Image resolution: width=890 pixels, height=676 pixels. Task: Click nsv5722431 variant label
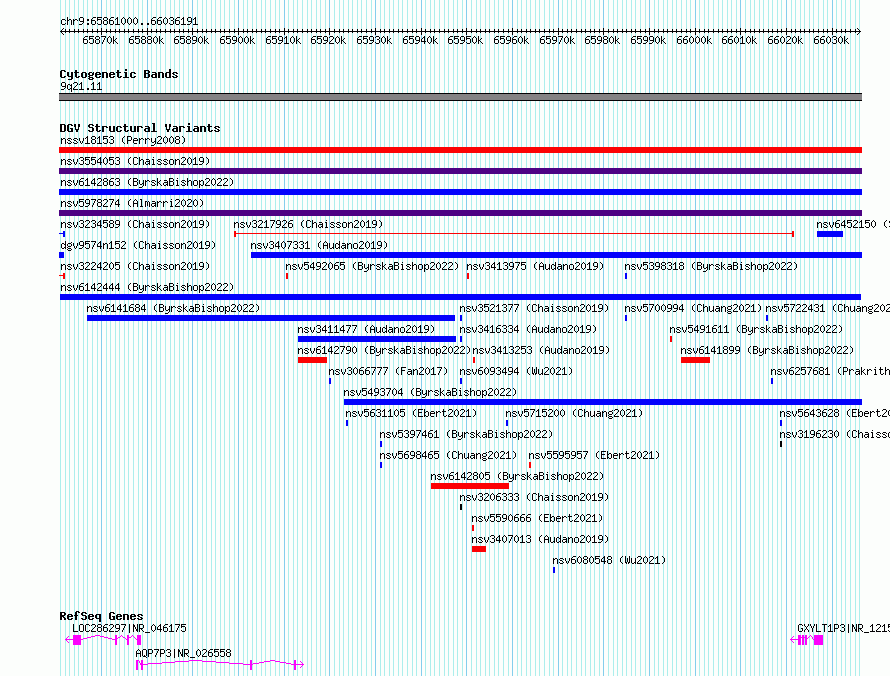tap(828, 308)
